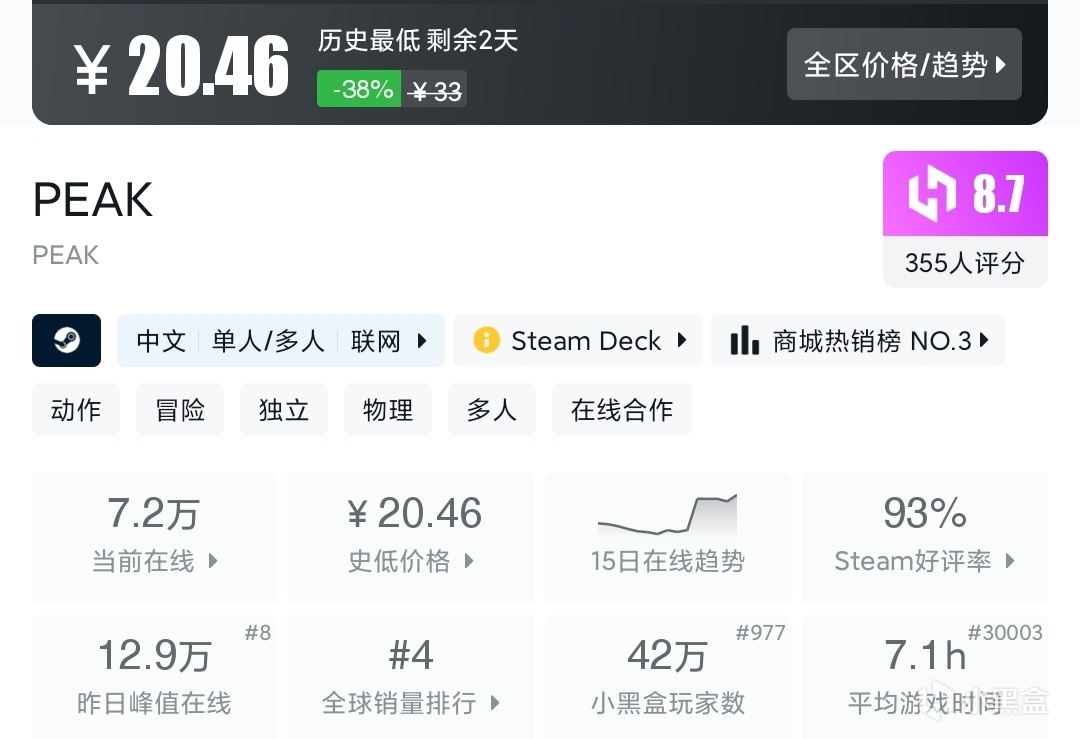
Task: Expand the 中文 单人/多人 联网 details arrow
Action: 422,341
